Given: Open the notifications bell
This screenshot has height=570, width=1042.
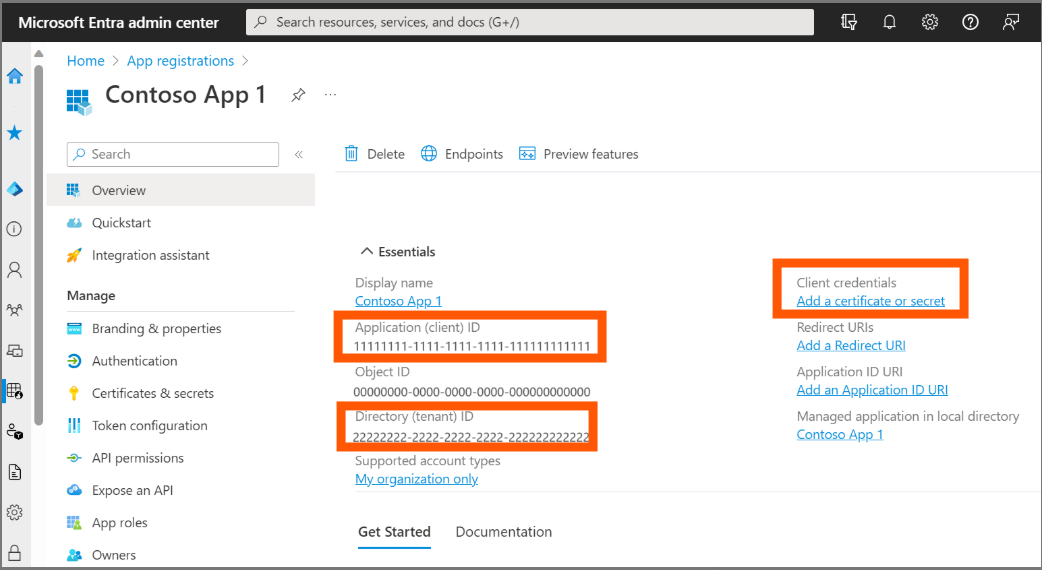Looking at the screenshot, I should click(x=889, y=22).
